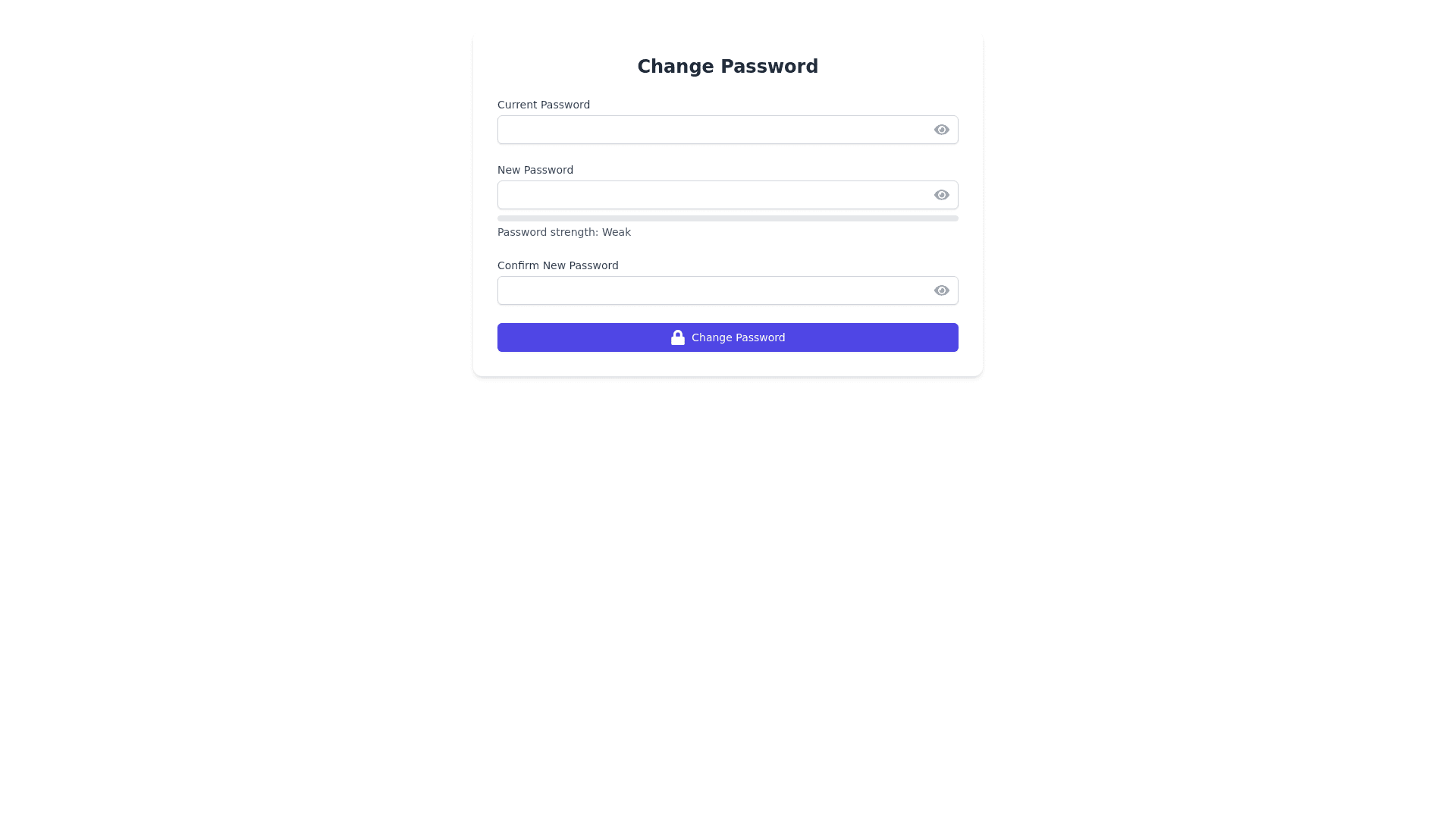This screenshot has width=1456, height=819.
Task: Place cursor in the first password box
Action: point(713,130)
